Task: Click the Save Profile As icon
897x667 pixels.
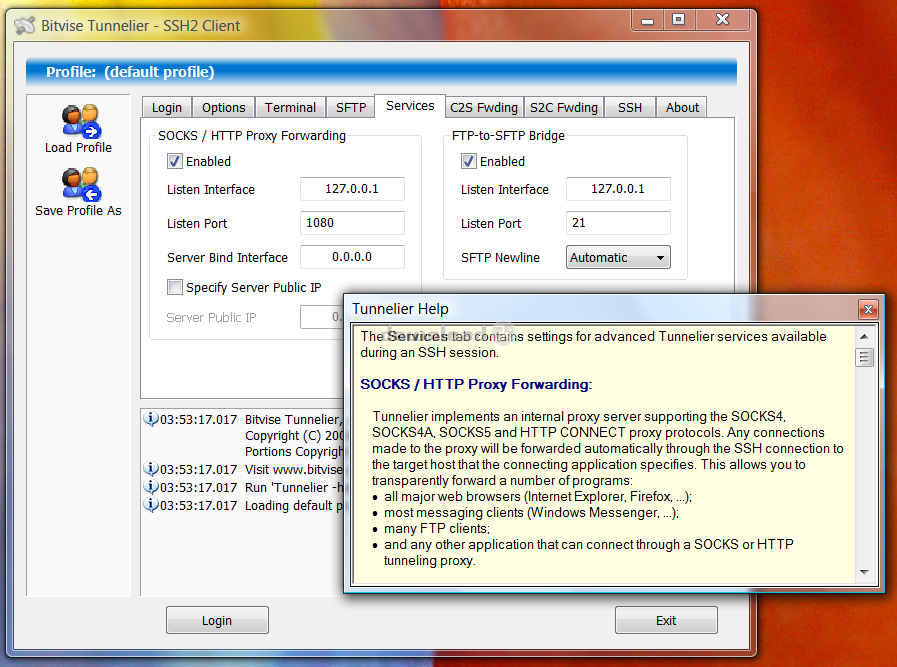Action: coord(81,184)
